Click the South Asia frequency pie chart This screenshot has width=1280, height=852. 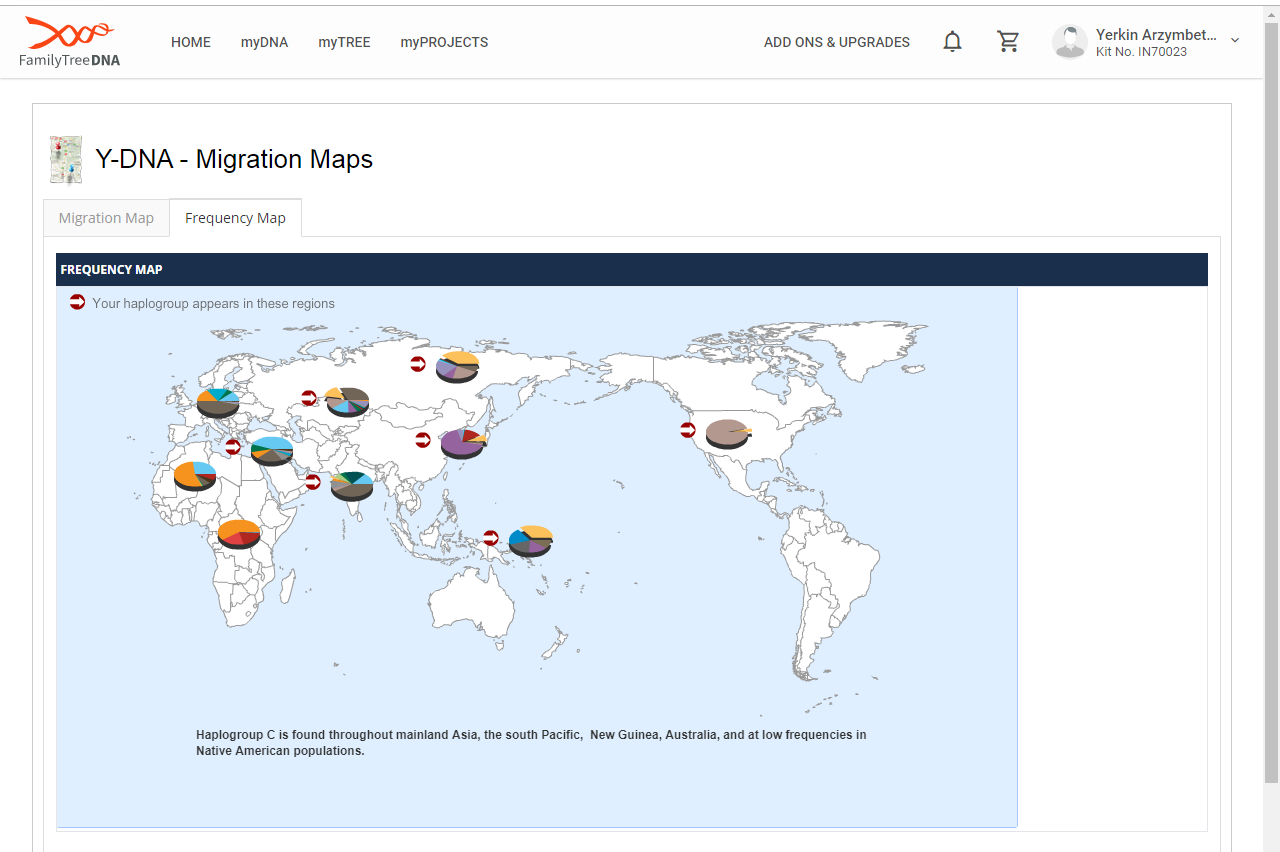pos(352,486)
